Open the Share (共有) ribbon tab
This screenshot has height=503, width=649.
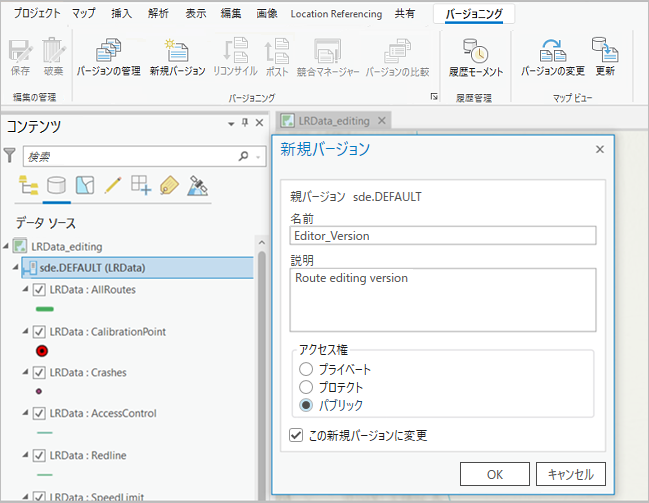[x=404, y=13]
